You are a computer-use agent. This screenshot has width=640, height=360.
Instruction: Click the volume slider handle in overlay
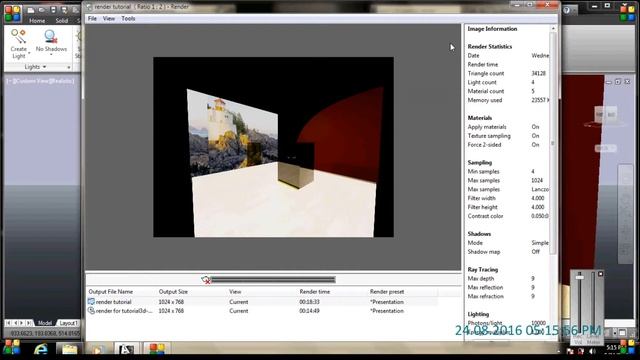[580, 277]
